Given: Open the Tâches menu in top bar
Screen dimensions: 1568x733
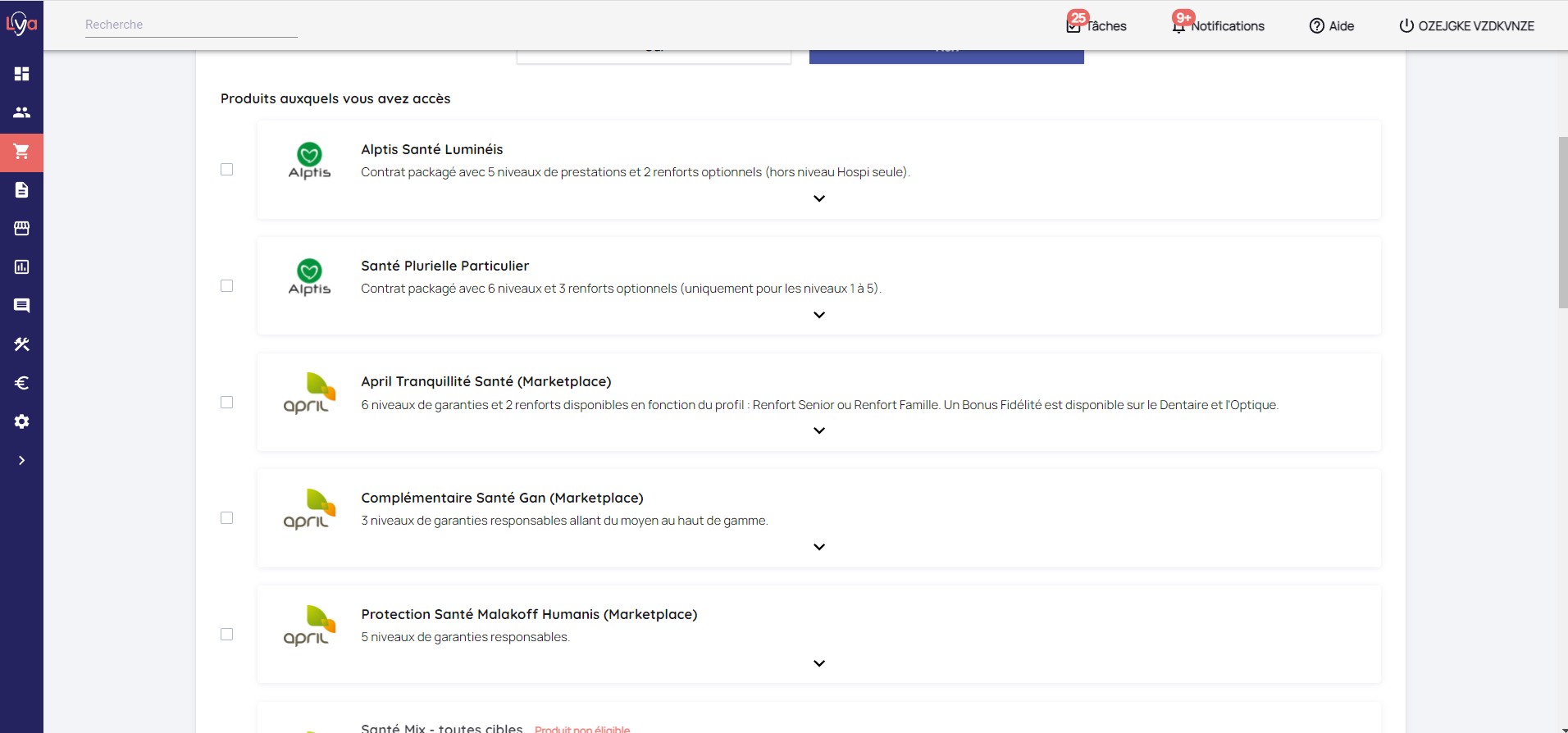Looking at the screenshot, I should (x=1097, y=26).
